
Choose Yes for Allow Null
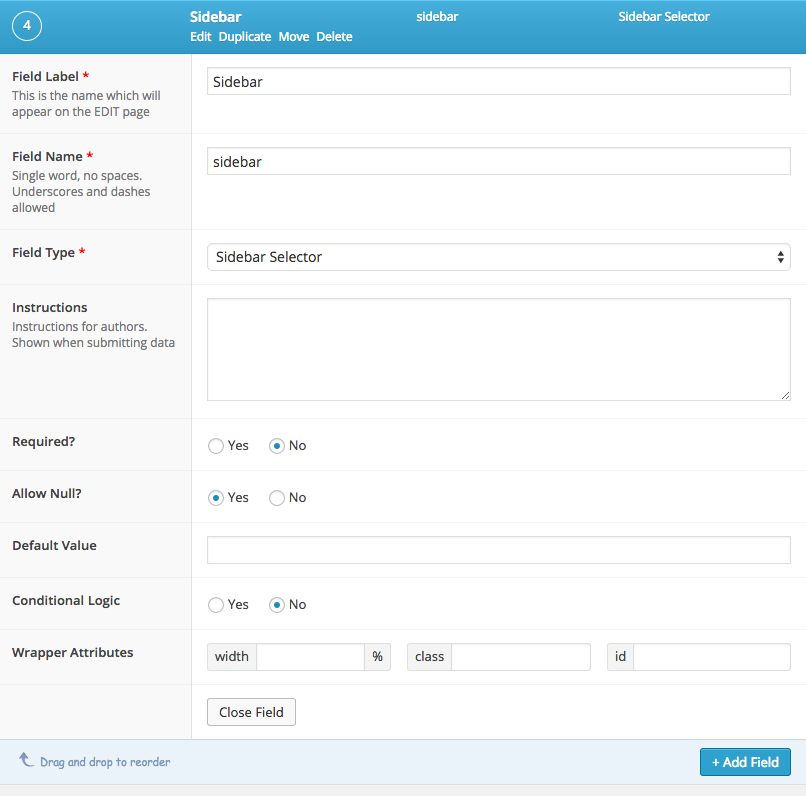coord(216,497)
